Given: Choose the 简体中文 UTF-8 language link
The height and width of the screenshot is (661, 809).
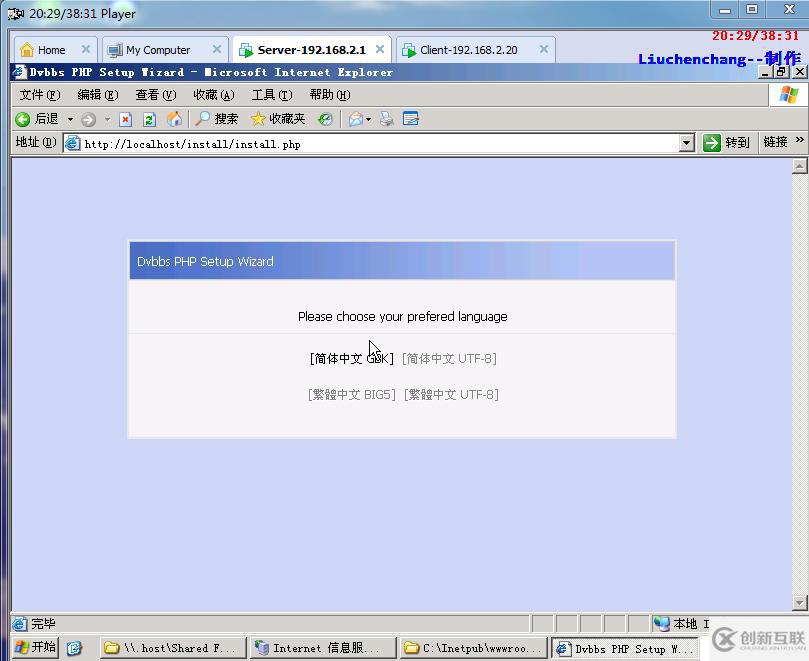Looking at the screenshot, I should 449,359.
